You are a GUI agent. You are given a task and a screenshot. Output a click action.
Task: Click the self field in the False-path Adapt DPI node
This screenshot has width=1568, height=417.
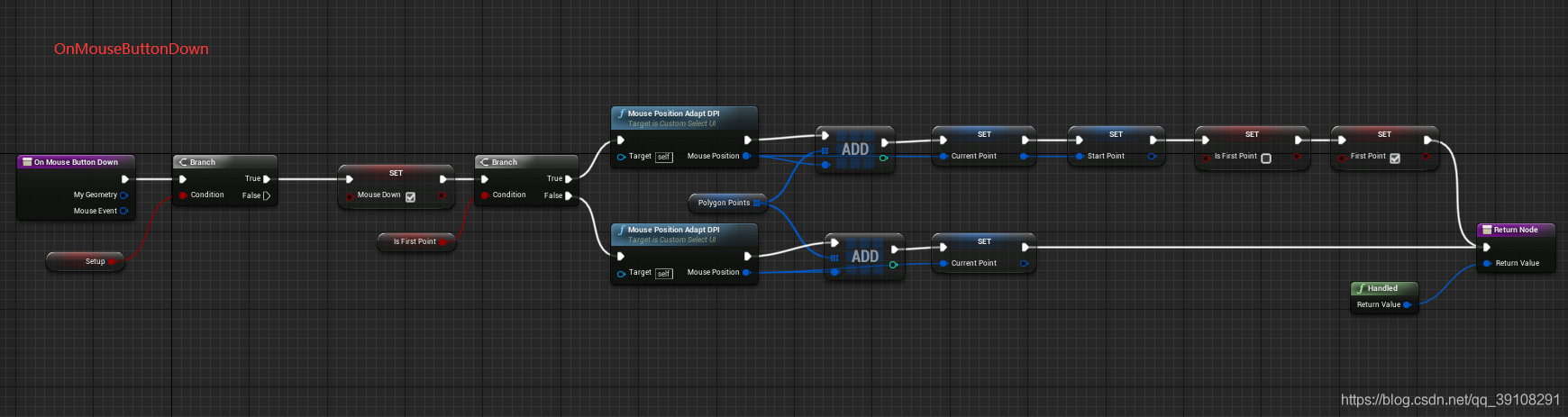[664, 274]
